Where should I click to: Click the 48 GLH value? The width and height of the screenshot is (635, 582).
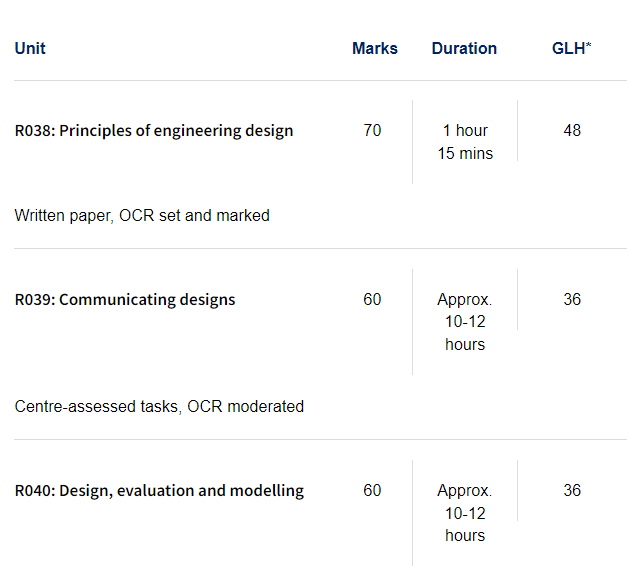point(572,130)
